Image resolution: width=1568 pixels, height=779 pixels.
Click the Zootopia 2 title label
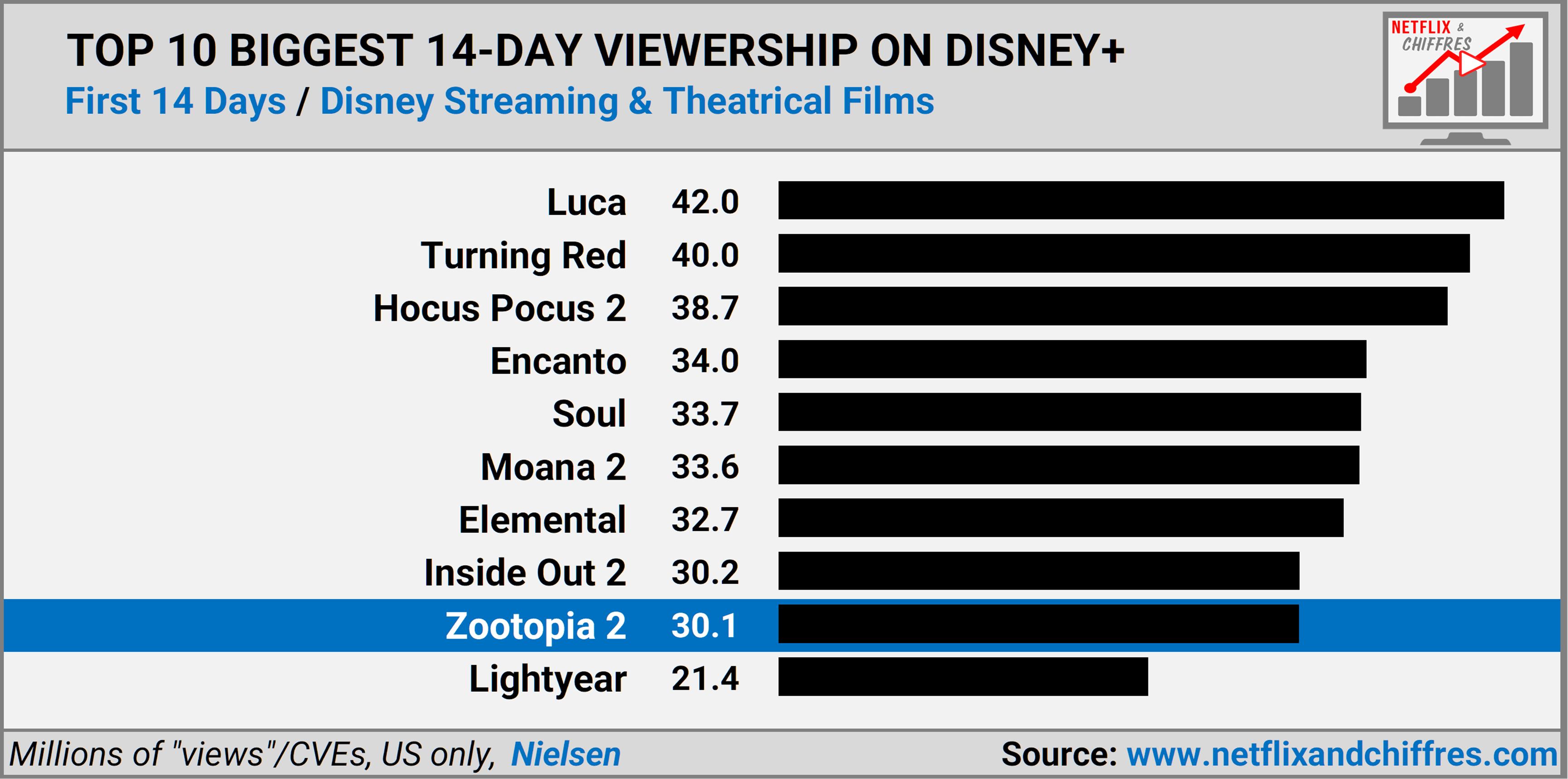point(535,625)
